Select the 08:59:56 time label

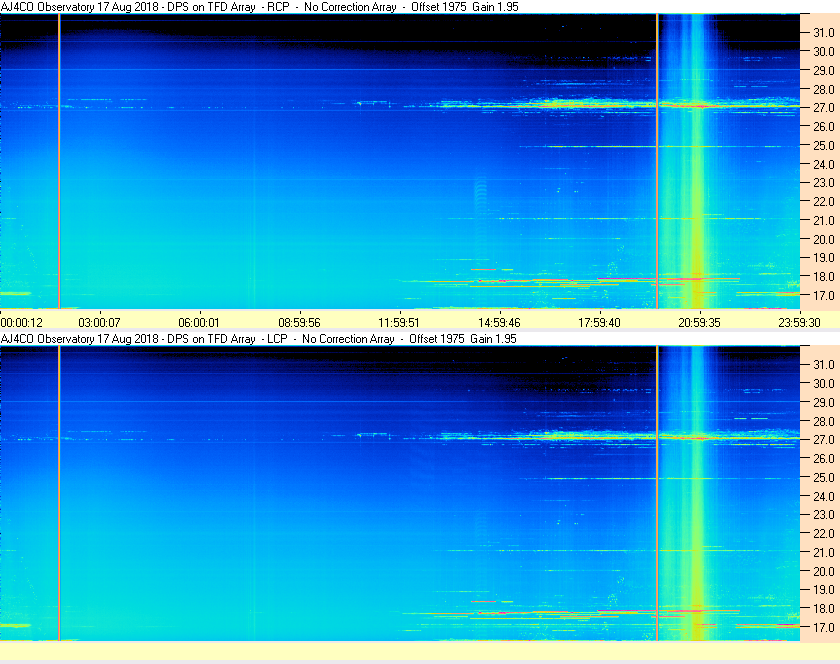coord(299,323)
